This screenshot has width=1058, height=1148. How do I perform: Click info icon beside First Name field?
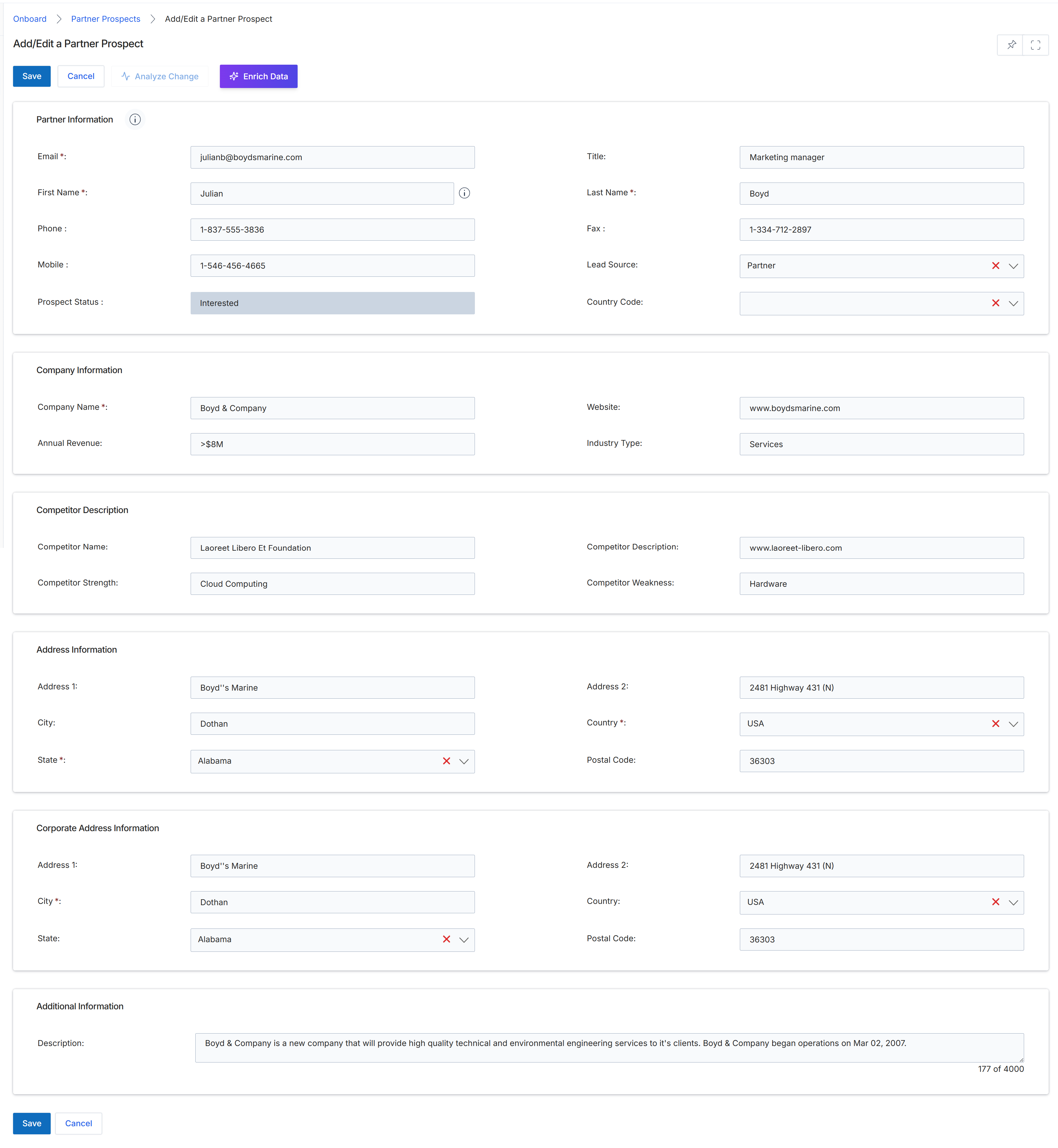[x=464, y=193]
